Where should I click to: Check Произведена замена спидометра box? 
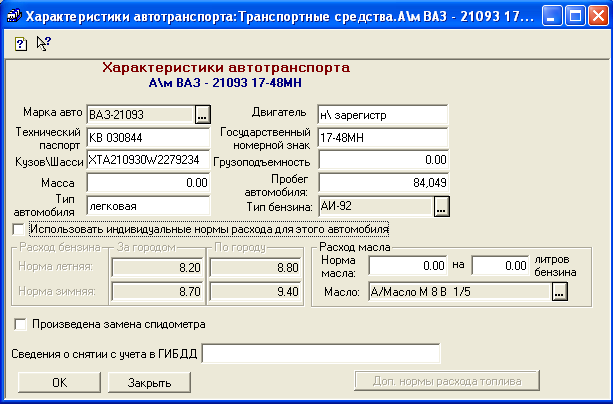tap(20, 324)
